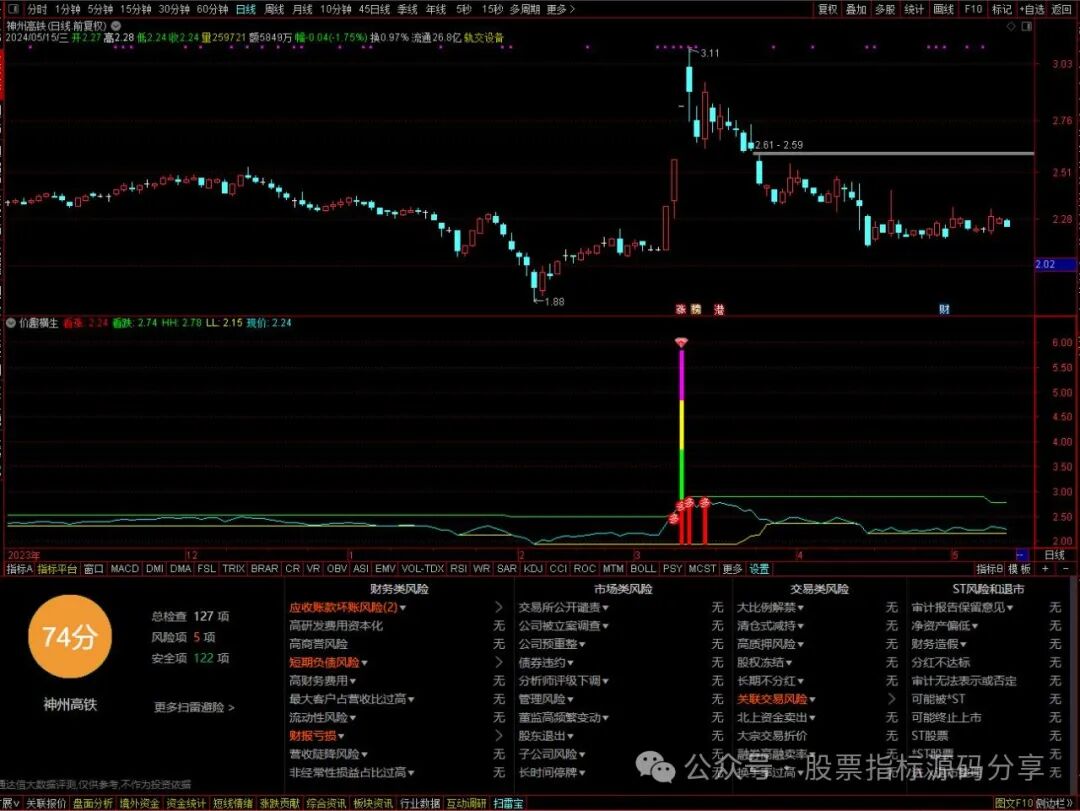Open the 复权 adjustment option
The image size is (1080, 811).
pyautogui.click(x=827, y=9)
